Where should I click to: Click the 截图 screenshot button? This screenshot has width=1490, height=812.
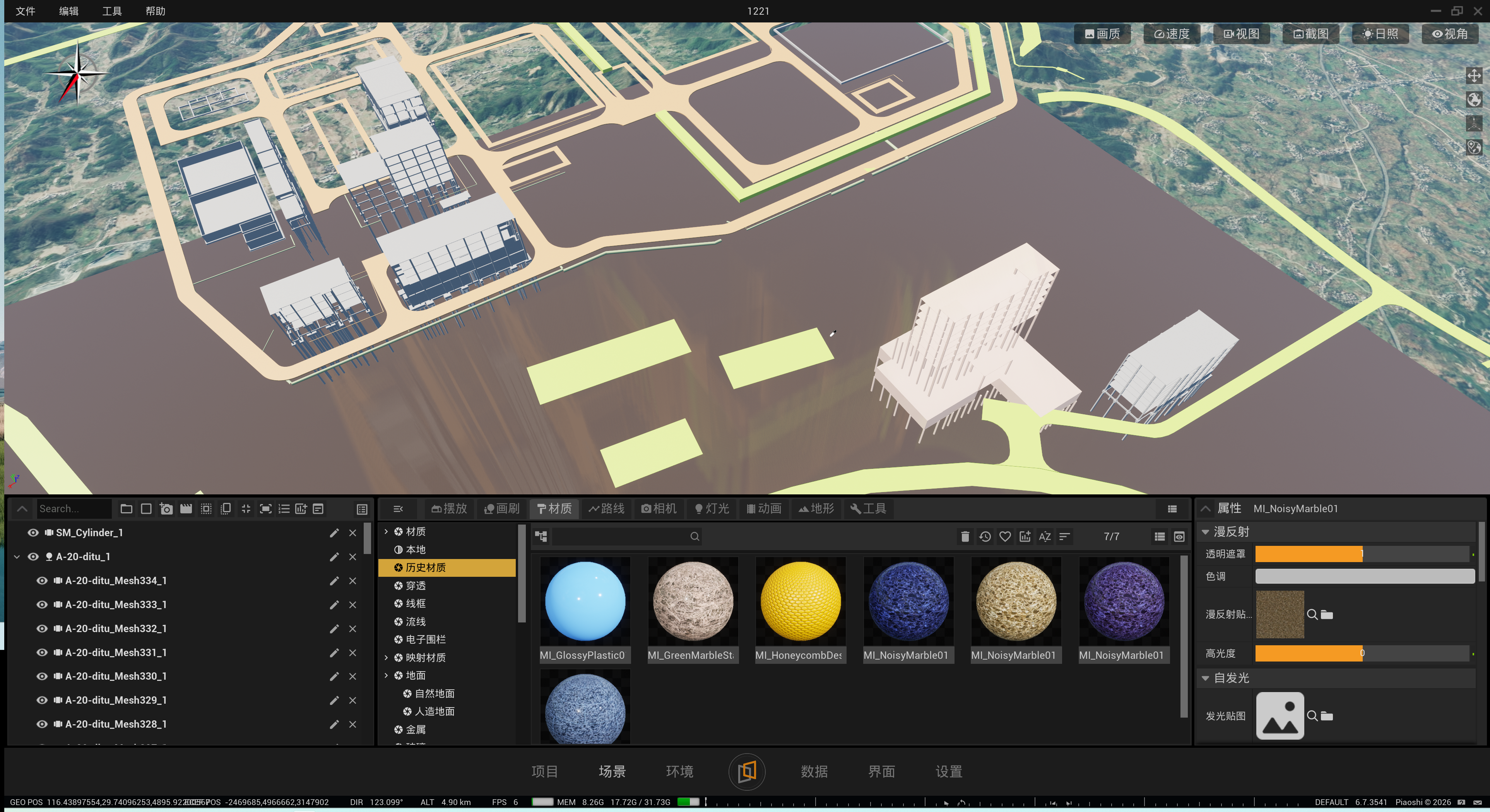click(1311, 34)
